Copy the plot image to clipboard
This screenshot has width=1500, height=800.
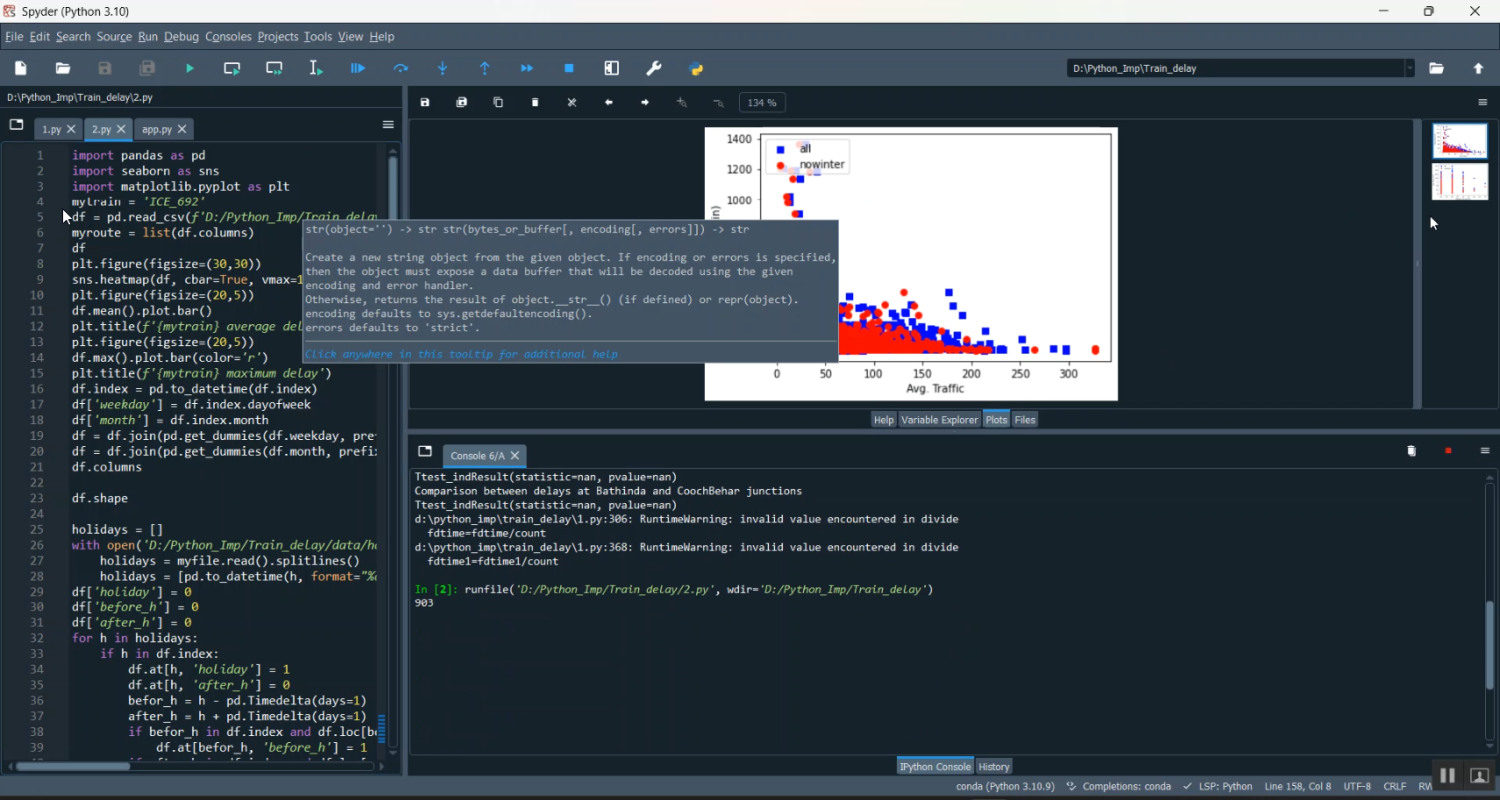498,103
